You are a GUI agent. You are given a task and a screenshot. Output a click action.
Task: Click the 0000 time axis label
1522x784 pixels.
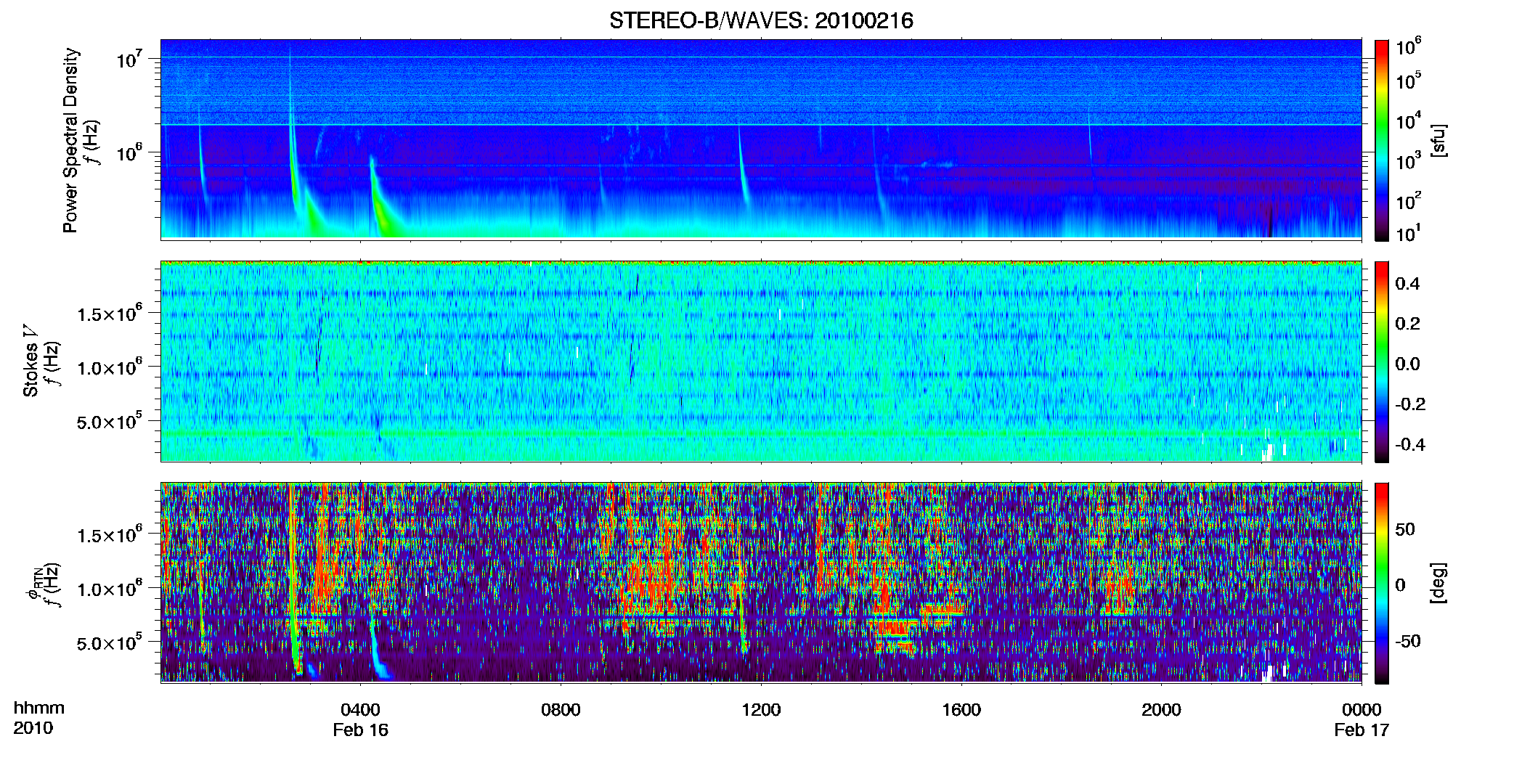click(1362, 710)
